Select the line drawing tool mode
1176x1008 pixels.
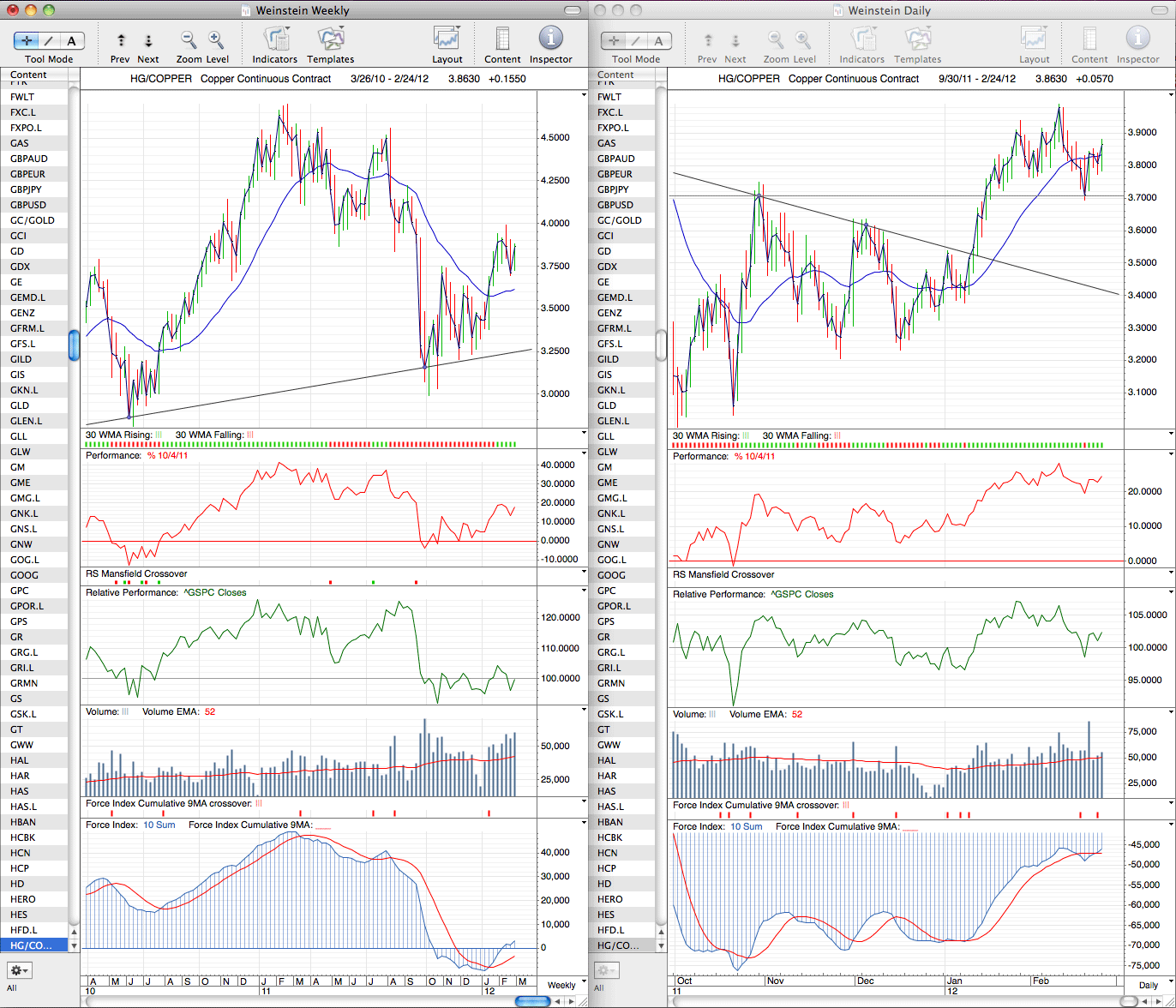pos(49,40)
